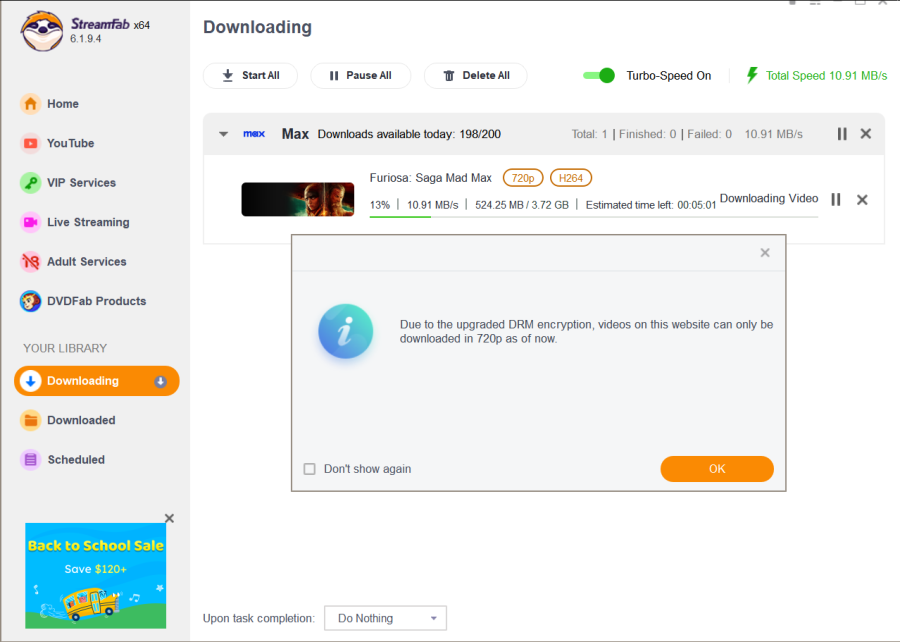Screen dimensions: 900x642
Task: Click the Furiosa movie thumbnail
Action: [x=297, y=200]
